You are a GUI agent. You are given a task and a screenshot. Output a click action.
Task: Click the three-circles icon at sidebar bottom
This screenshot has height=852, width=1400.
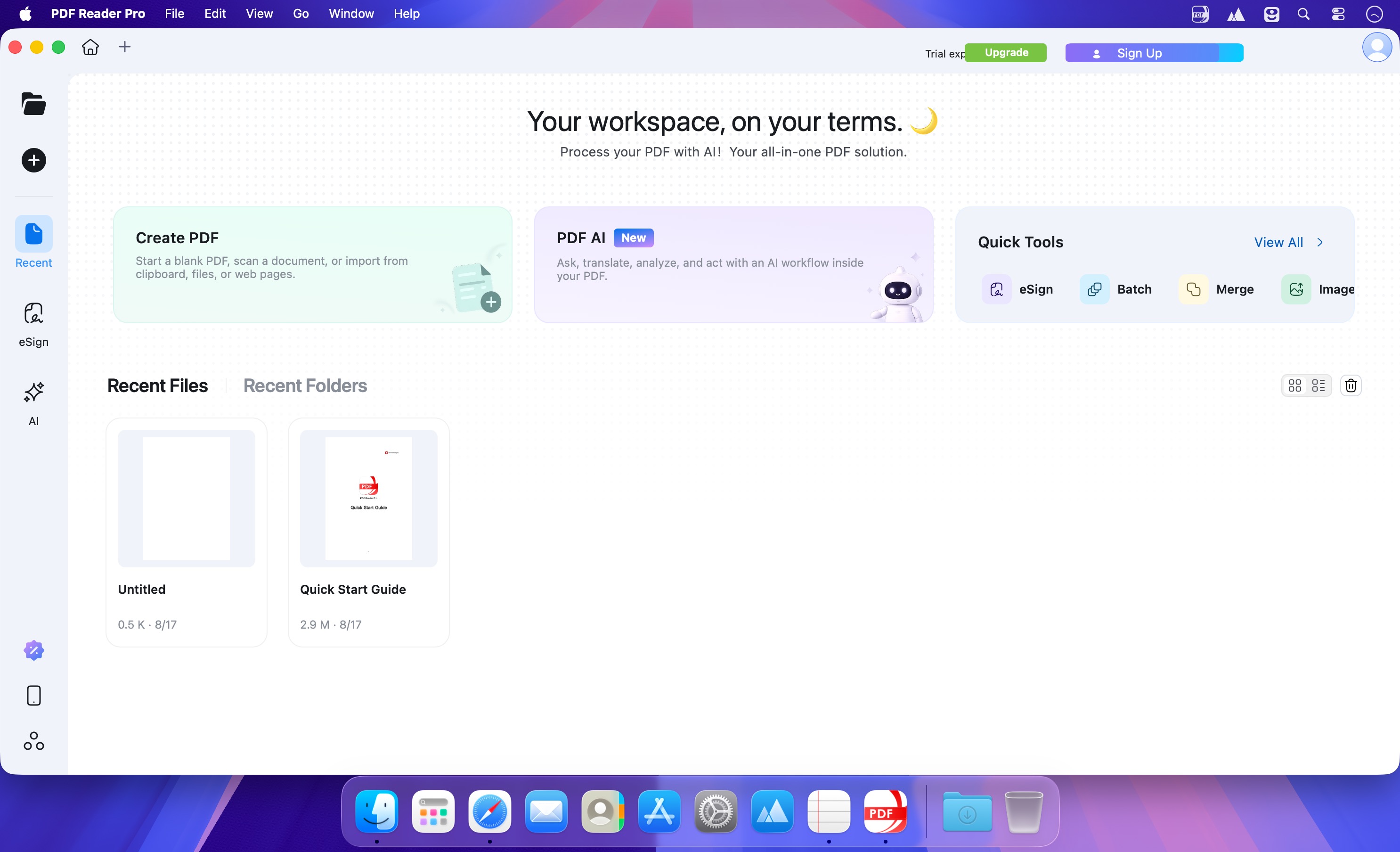[34, 741]
